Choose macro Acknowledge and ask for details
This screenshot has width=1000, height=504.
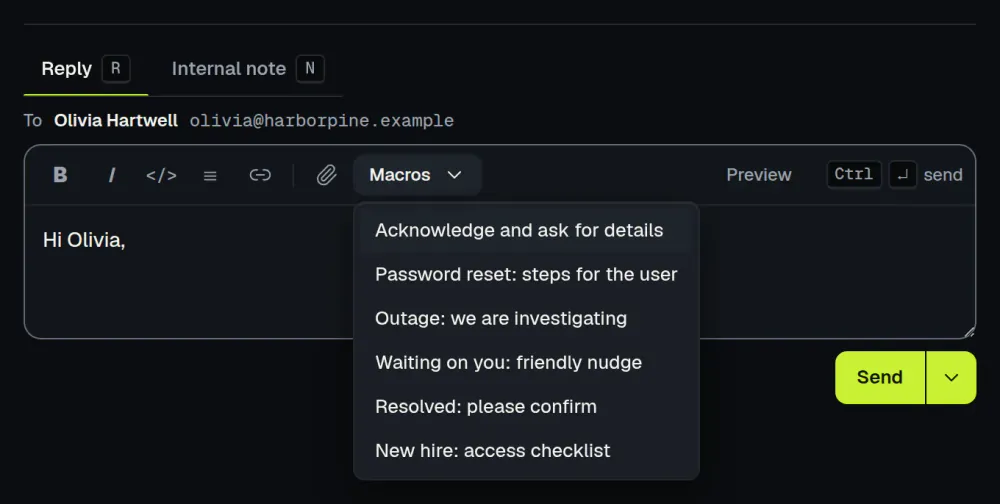526,230
